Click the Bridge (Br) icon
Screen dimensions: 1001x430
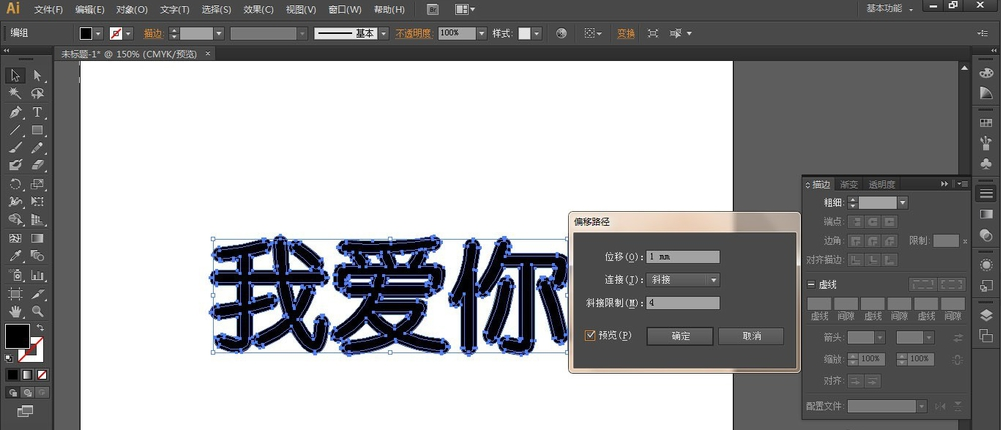pyautogui.click(x=432, y=9)
